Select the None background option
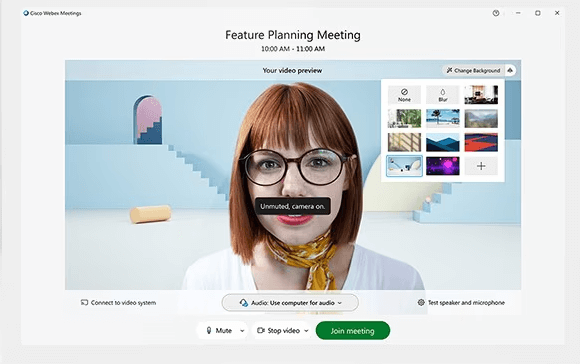The image size is (580, 364). coord(404,95)
